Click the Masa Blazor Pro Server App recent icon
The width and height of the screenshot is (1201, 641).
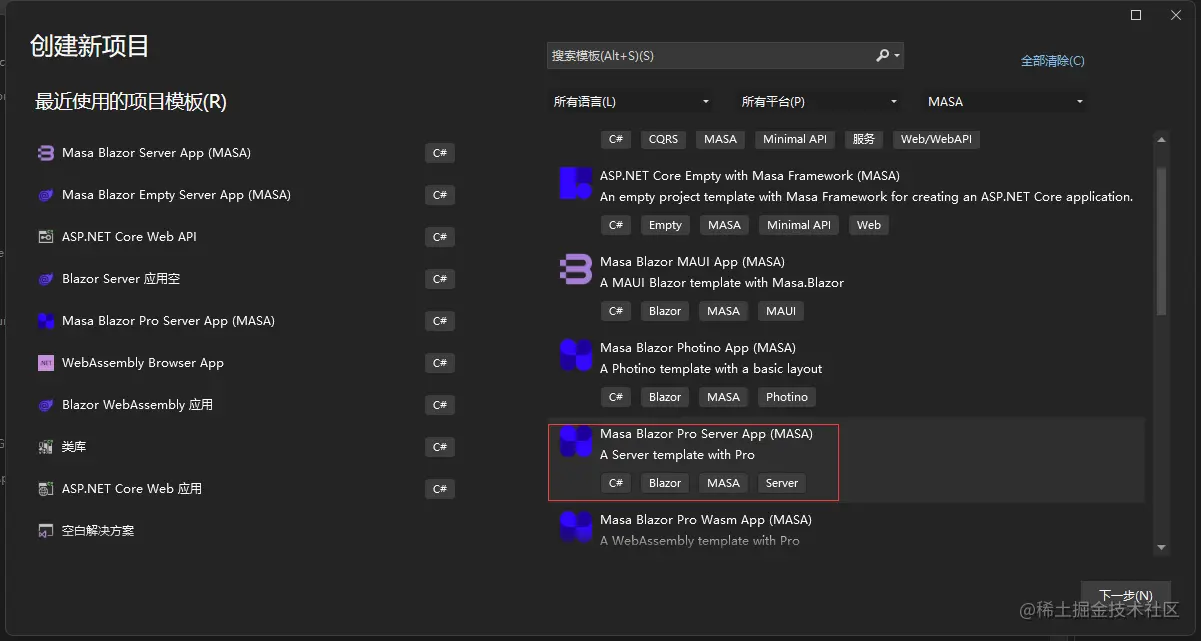45,321
